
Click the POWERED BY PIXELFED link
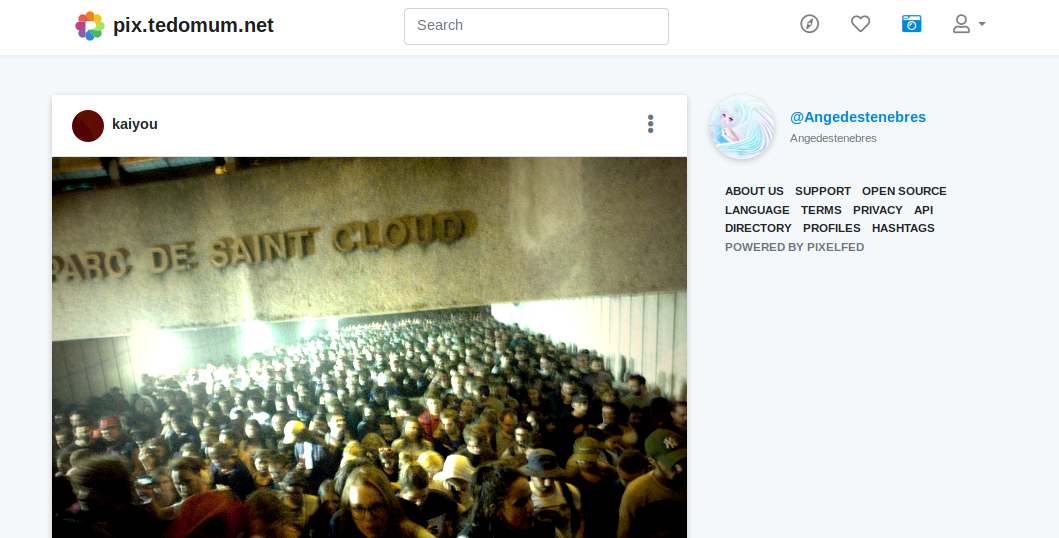(794, 247)
